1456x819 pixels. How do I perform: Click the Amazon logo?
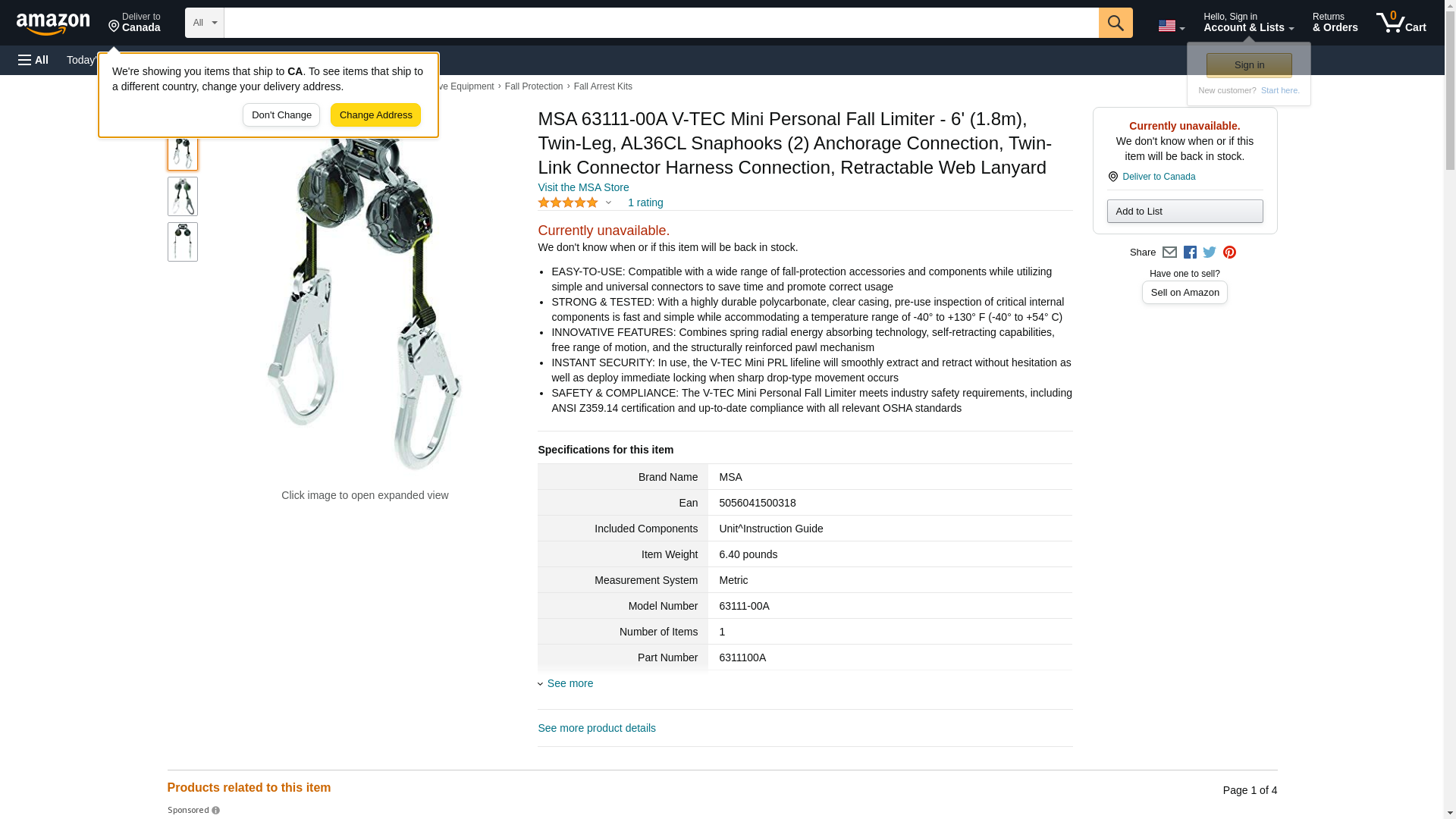53,24
